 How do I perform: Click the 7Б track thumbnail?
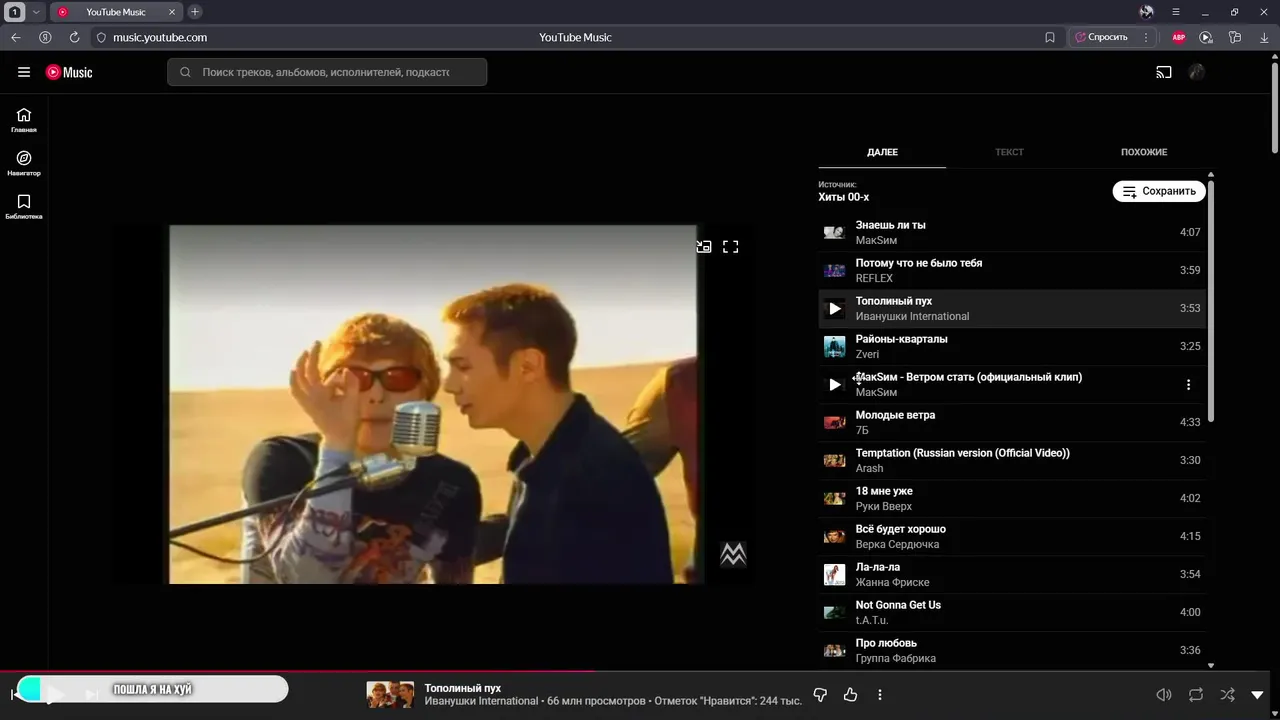click(x=834, y=422)
